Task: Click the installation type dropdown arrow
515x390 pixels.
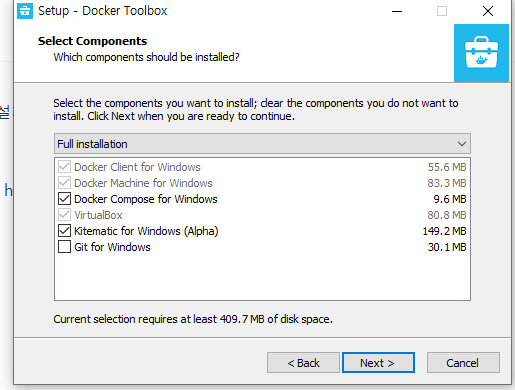Action: click(462, 144)
